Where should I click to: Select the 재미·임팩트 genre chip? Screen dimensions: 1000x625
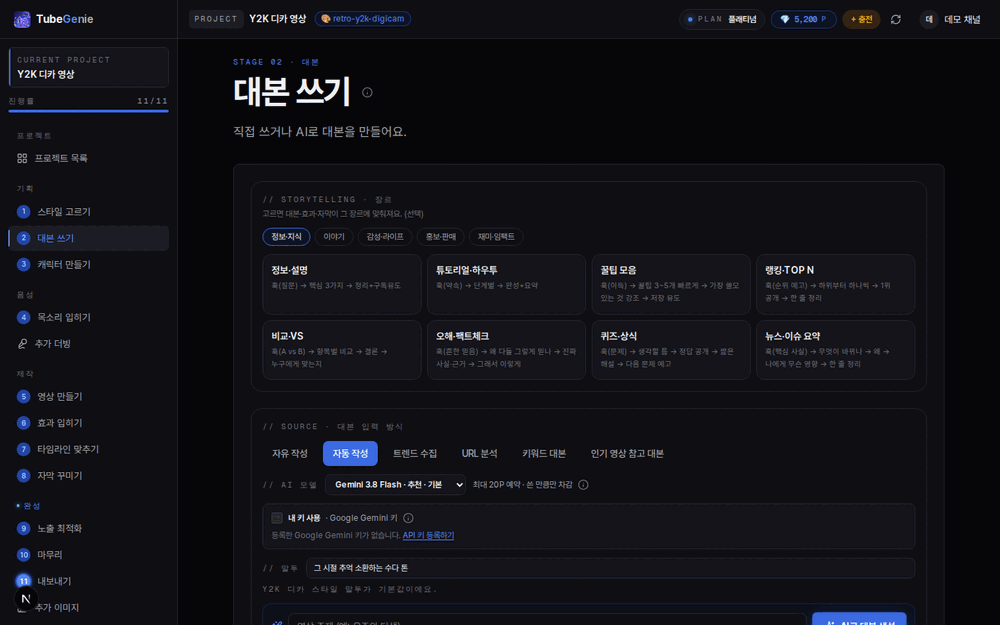click(x=496, y=237)
